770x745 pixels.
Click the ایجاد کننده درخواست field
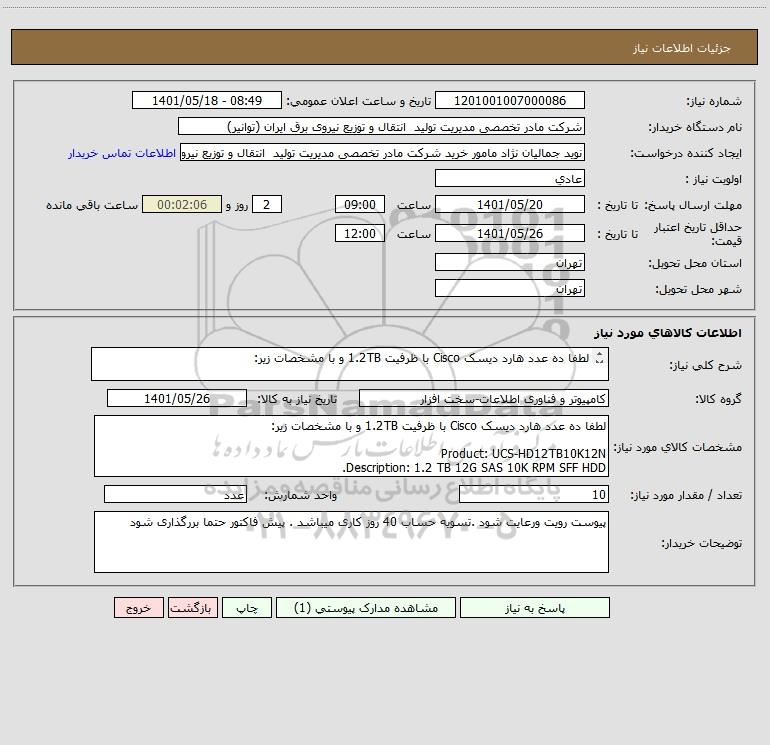point(383,153)
